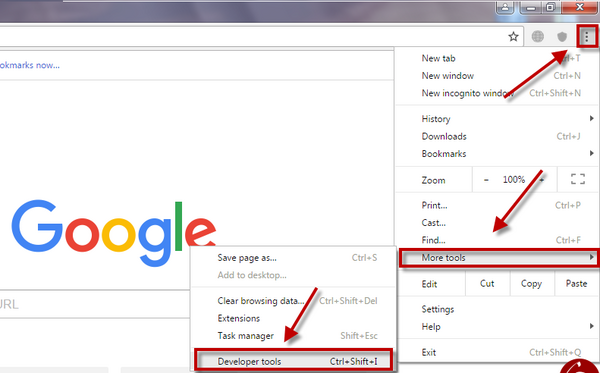This screenshot has height=373, width=600.
Task: Open Developer tools from submenu
Action: tap(293, 361)
